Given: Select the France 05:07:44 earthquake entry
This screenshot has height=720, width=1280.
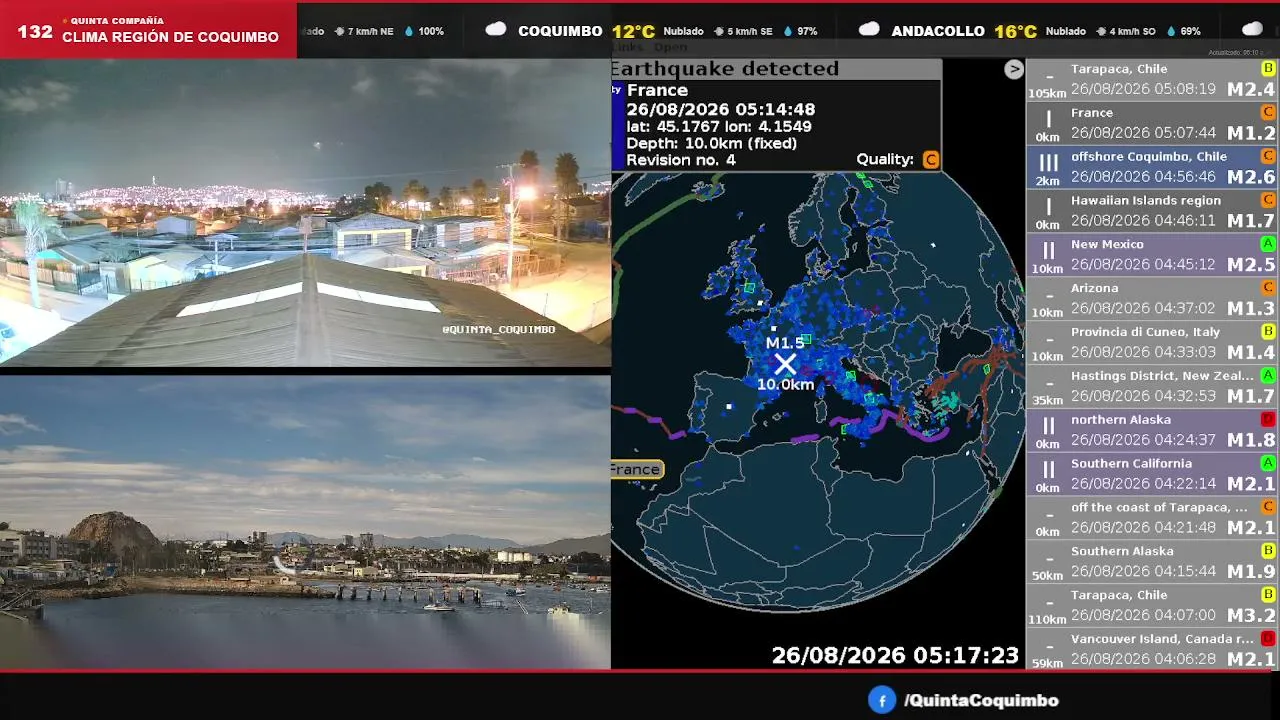Looking at the screenshot, I should 1152,124.
